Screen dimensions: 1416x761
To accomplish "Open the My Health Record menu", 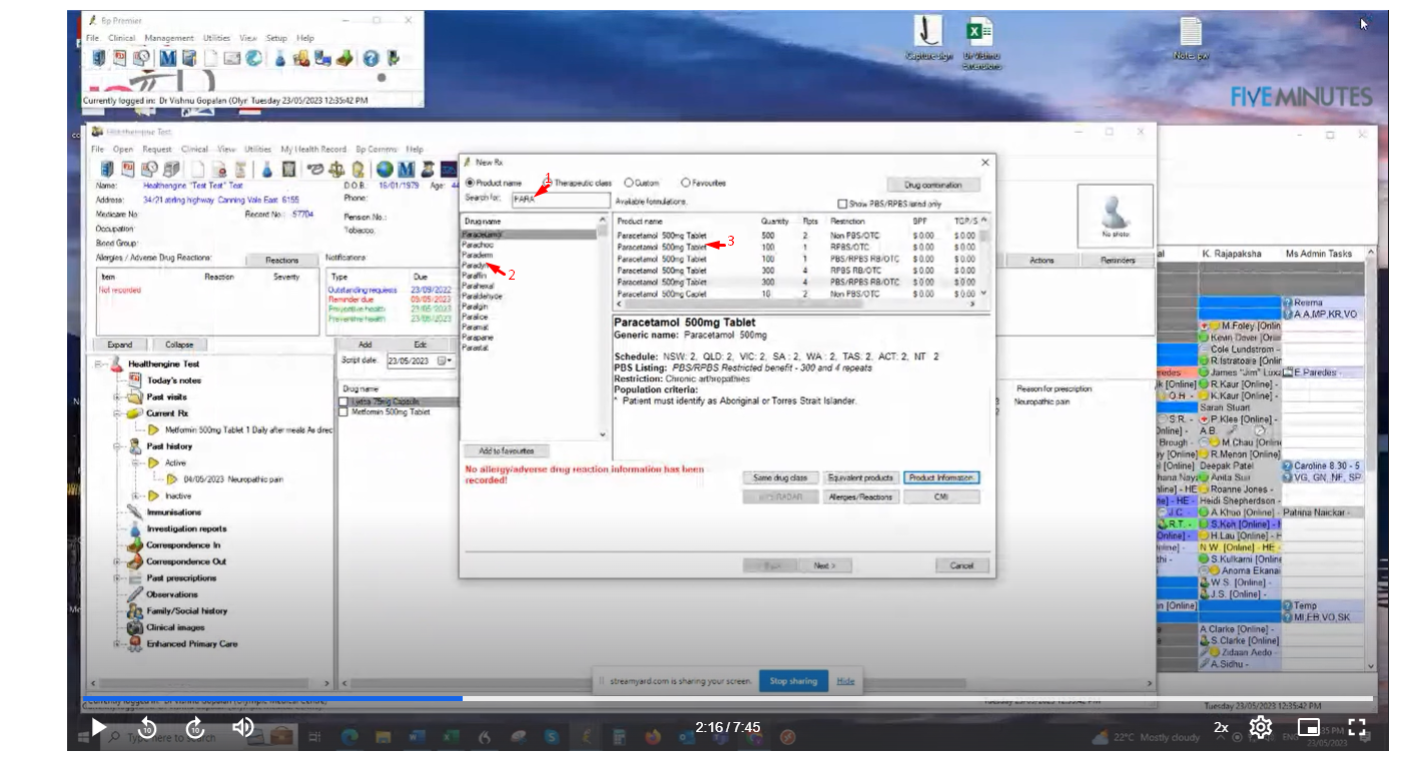I will 313,149.
